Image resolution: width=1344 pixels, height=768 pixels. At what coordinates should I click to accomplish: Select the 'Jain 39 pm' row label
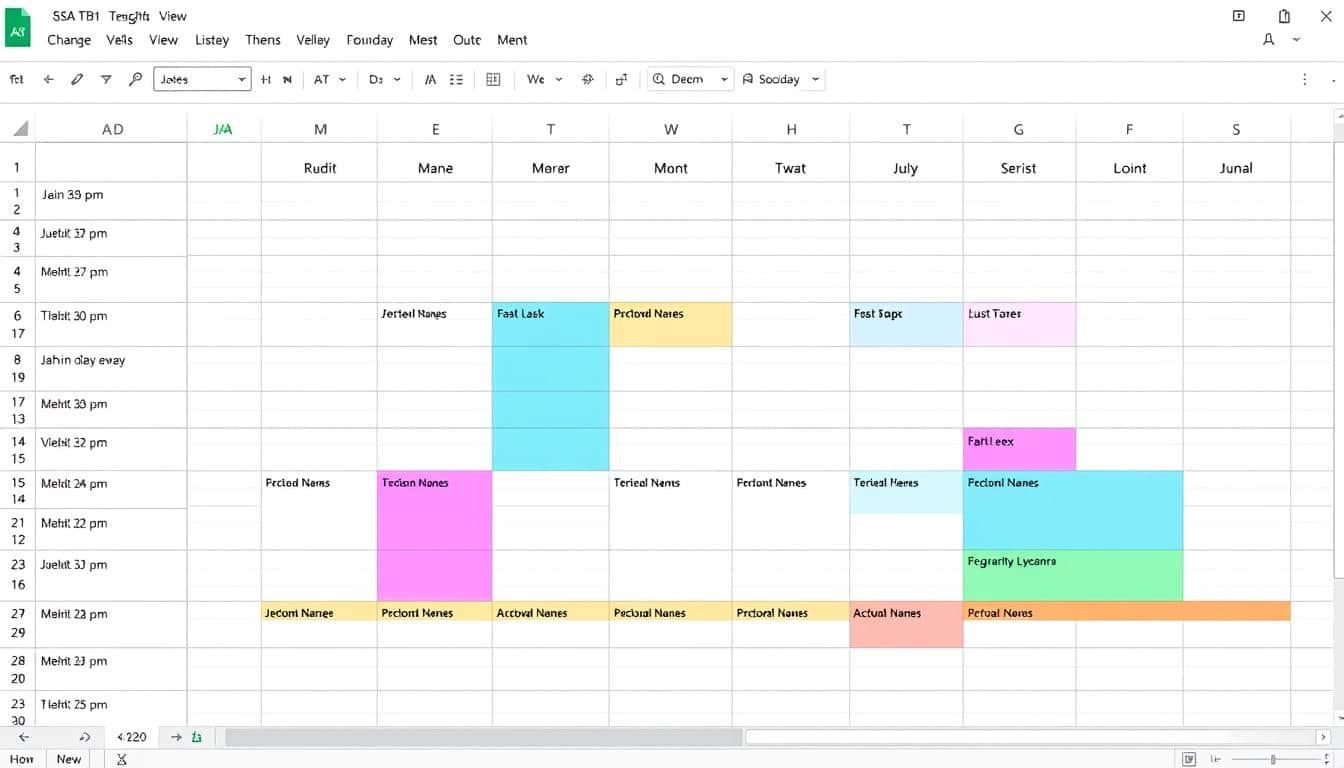tap(111, 201)
